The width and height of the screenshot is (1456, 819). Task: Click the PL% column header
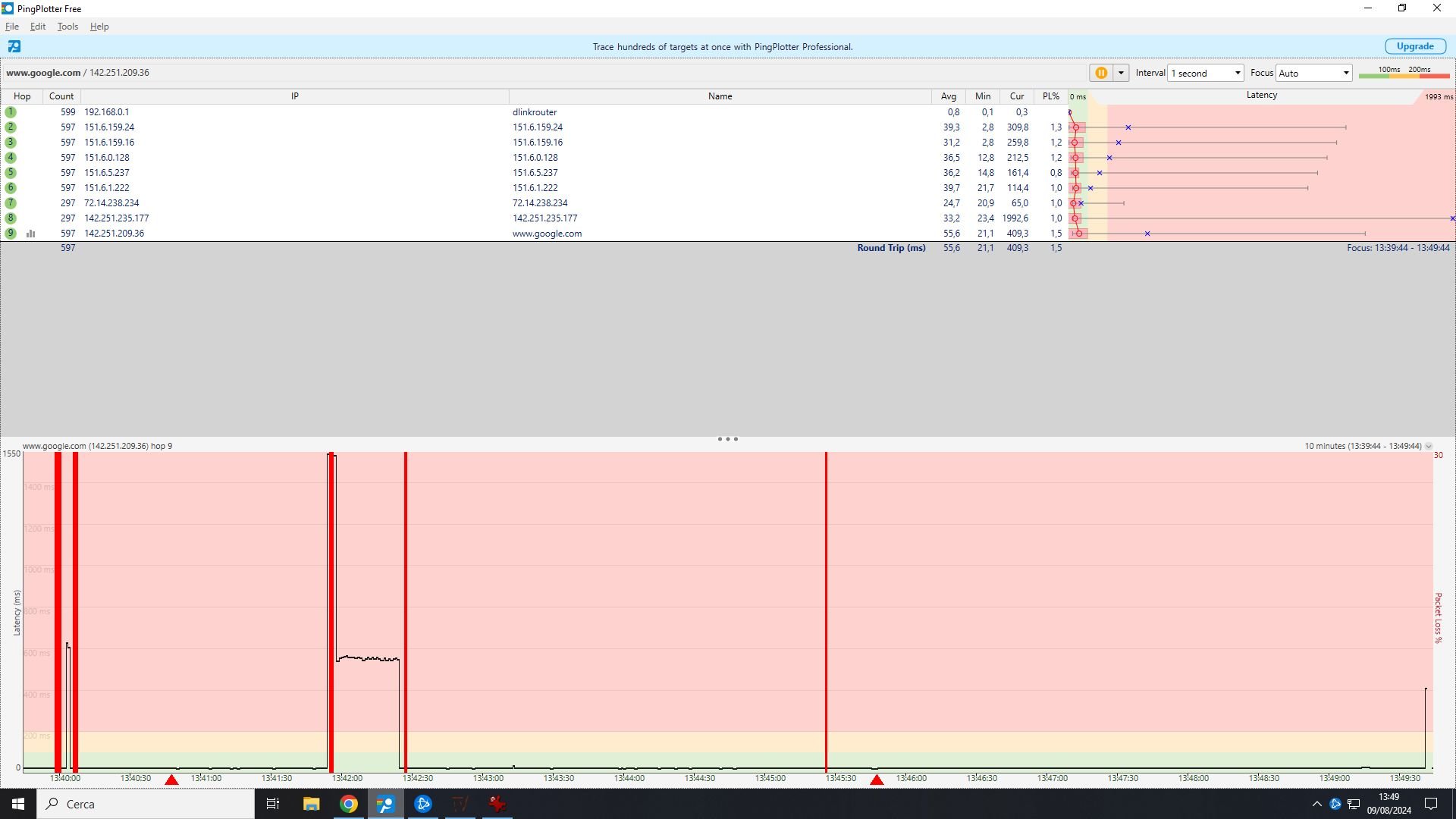tap(1051, 96)
